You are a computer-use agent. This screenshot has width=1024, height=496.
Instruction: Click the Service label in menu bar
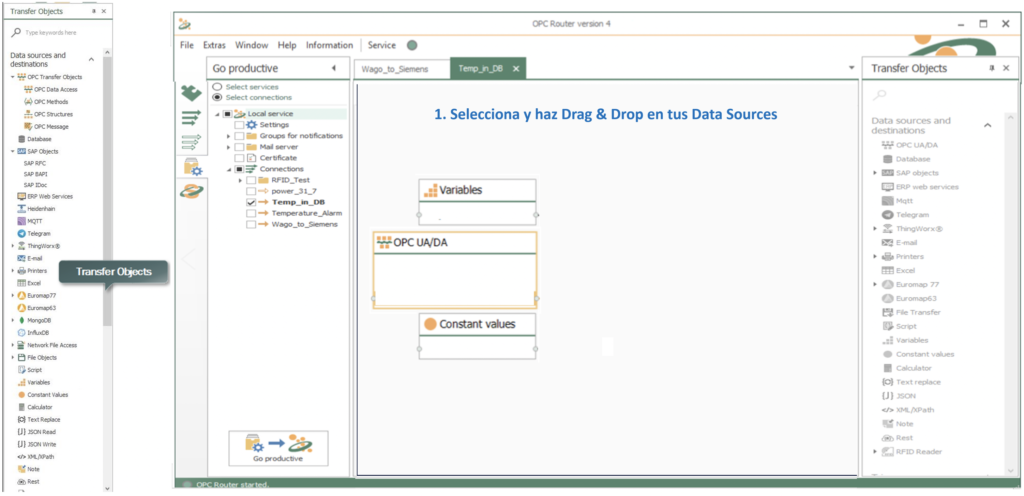382,45
